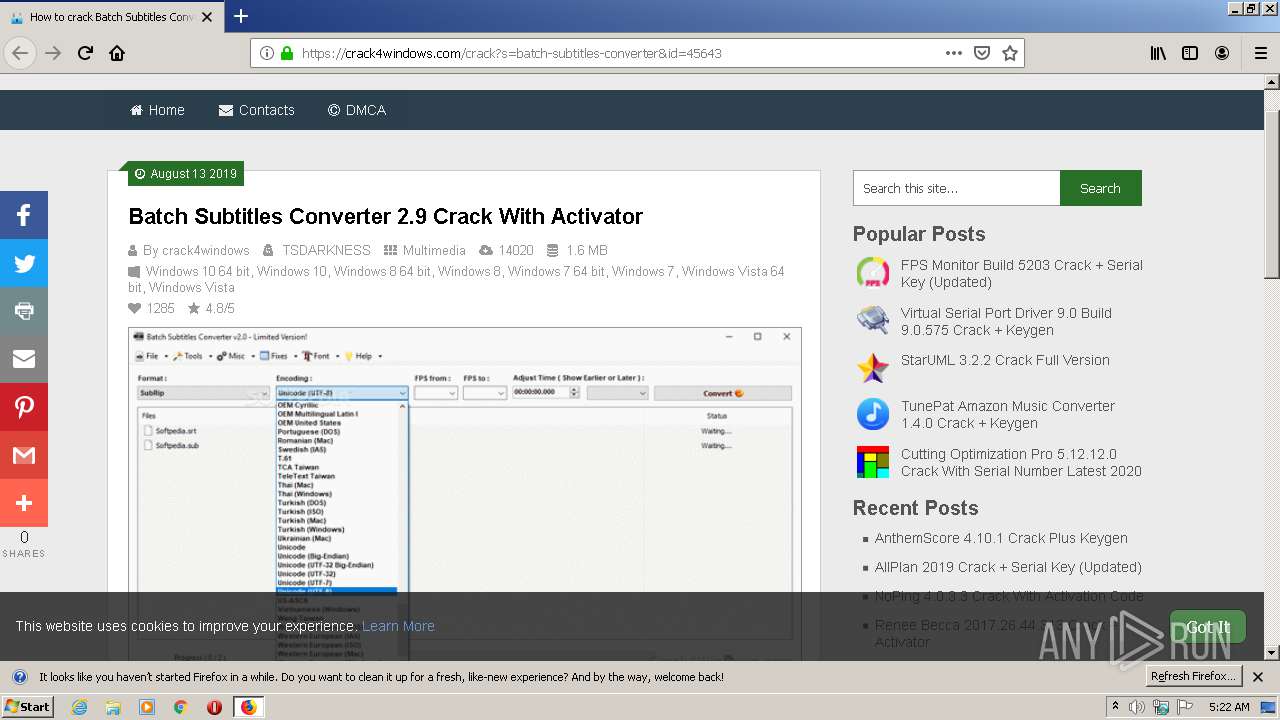Share on Twitter sidebar button
Screen dimensions: 1280x720
pos(24,263)
